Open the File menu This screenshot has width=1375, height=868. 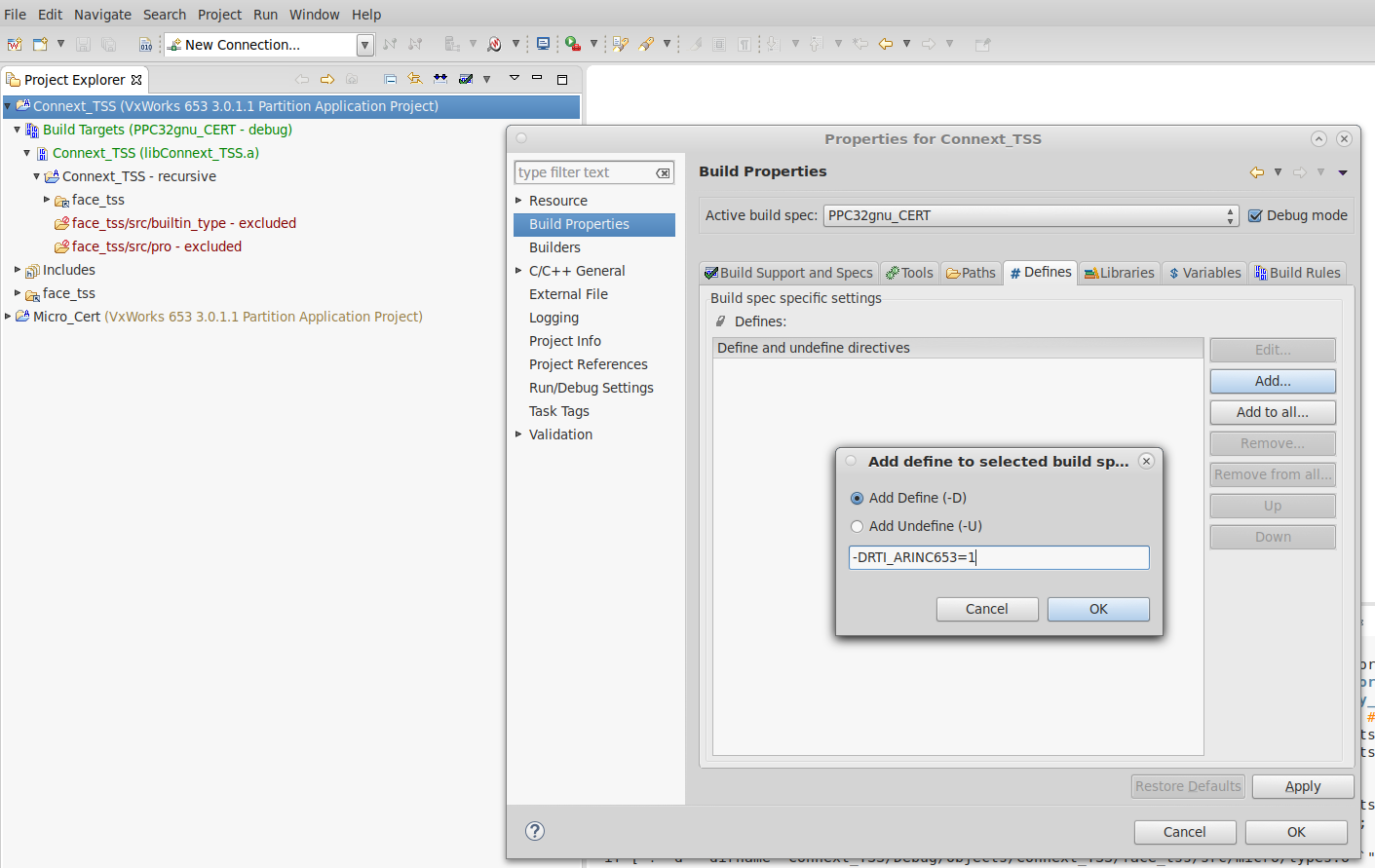(x=16, y=15)
